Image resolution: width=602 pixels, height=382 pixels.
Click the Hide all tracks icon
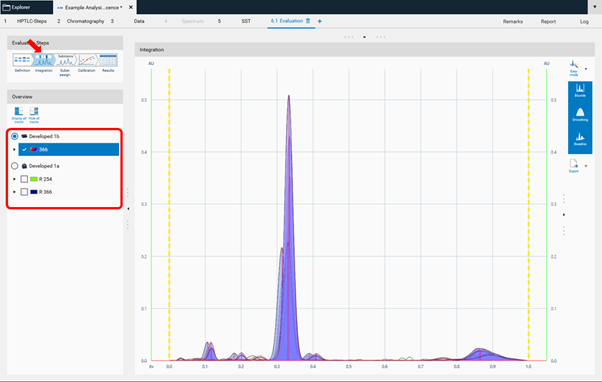tap(34, 114)
